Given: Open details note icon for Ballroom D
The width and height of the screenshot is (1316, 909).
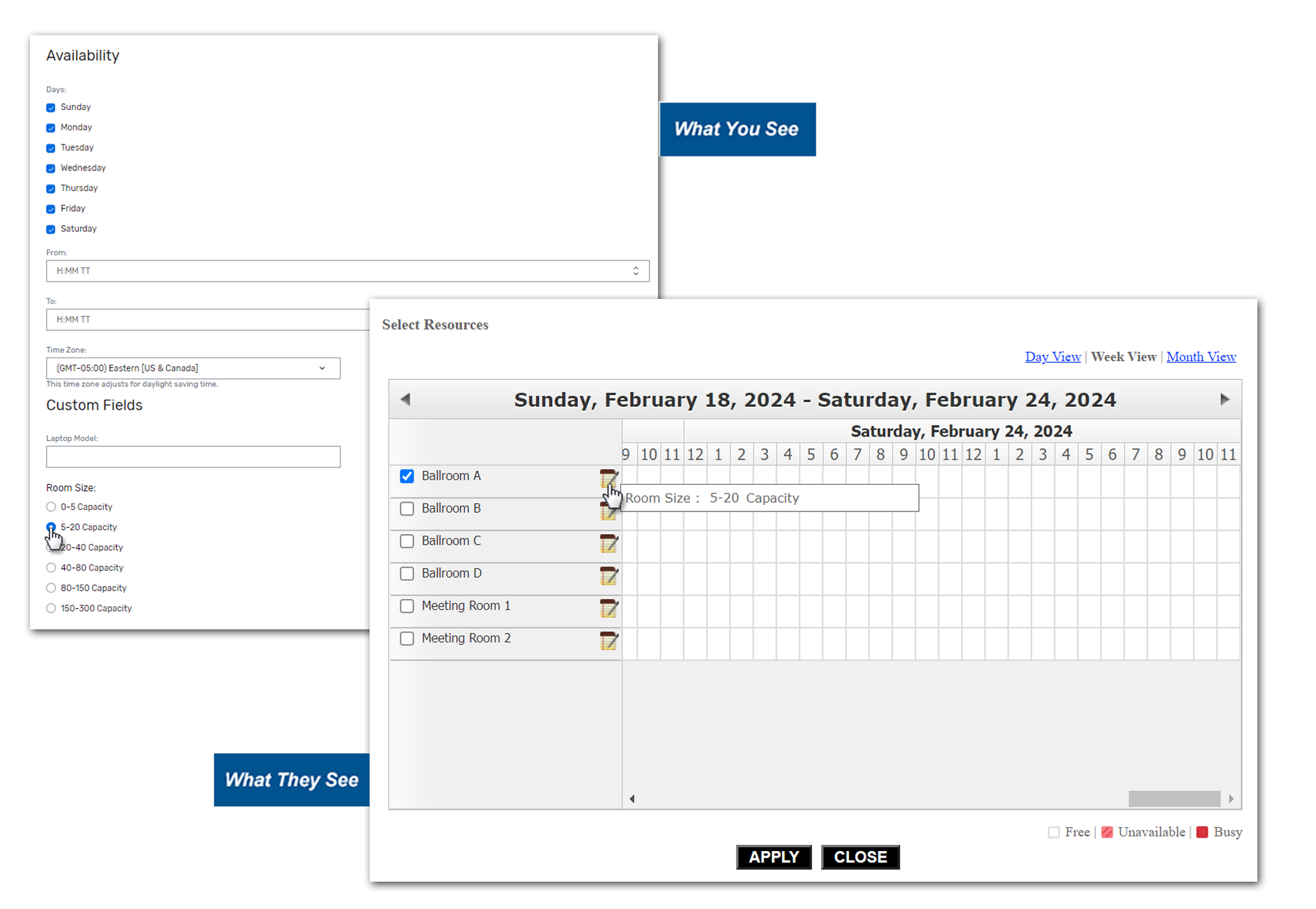Looking at the screenshot, I should (609, 575).
